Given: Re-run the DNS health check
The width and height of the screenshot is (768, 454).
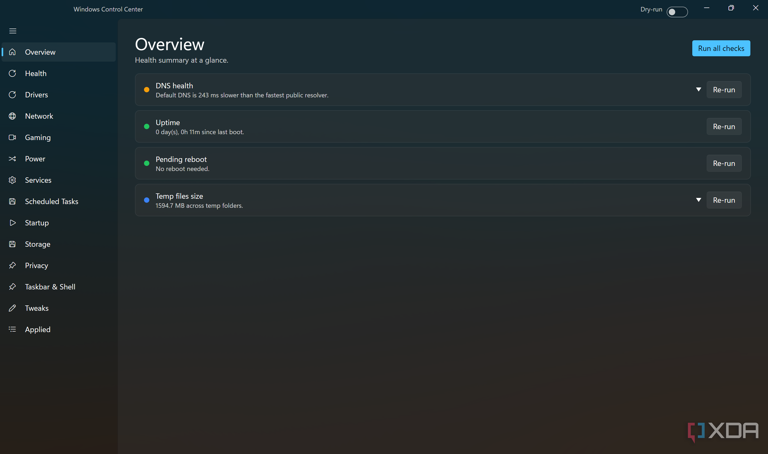Looking at the screenshot, I should 724,90.
